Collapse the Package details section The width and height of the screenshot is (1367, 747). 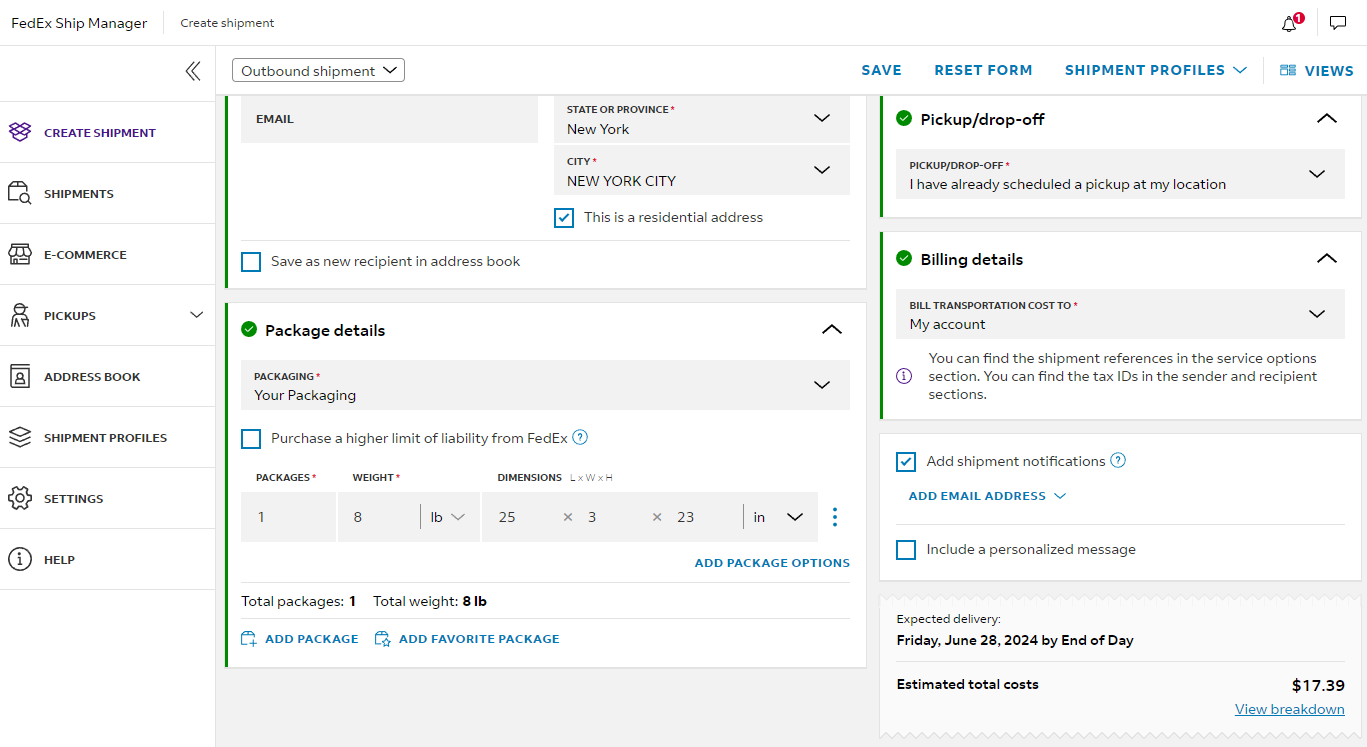tap(831, 329)
